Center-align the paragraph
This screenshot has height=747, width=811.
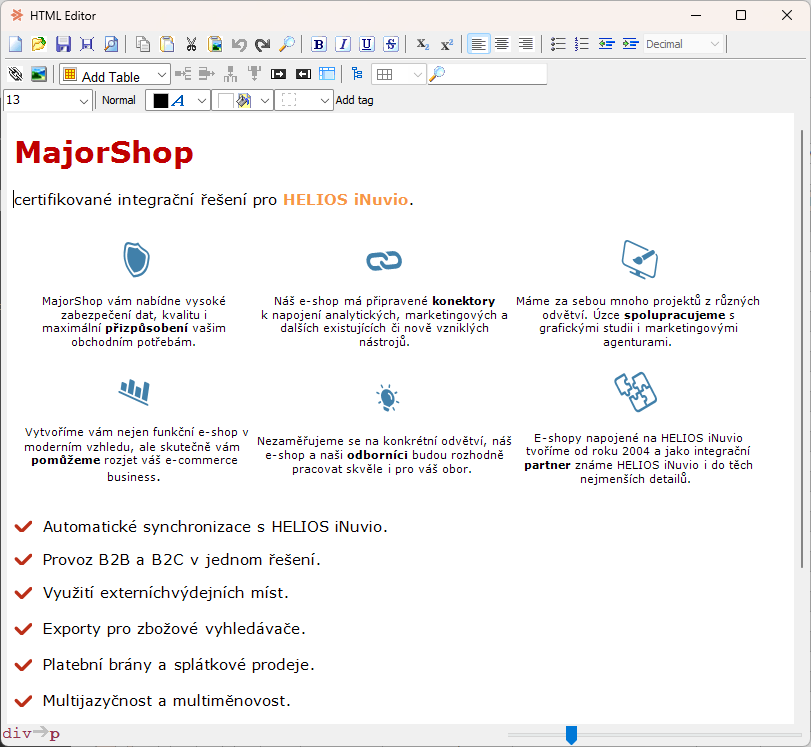coord(502,44)
